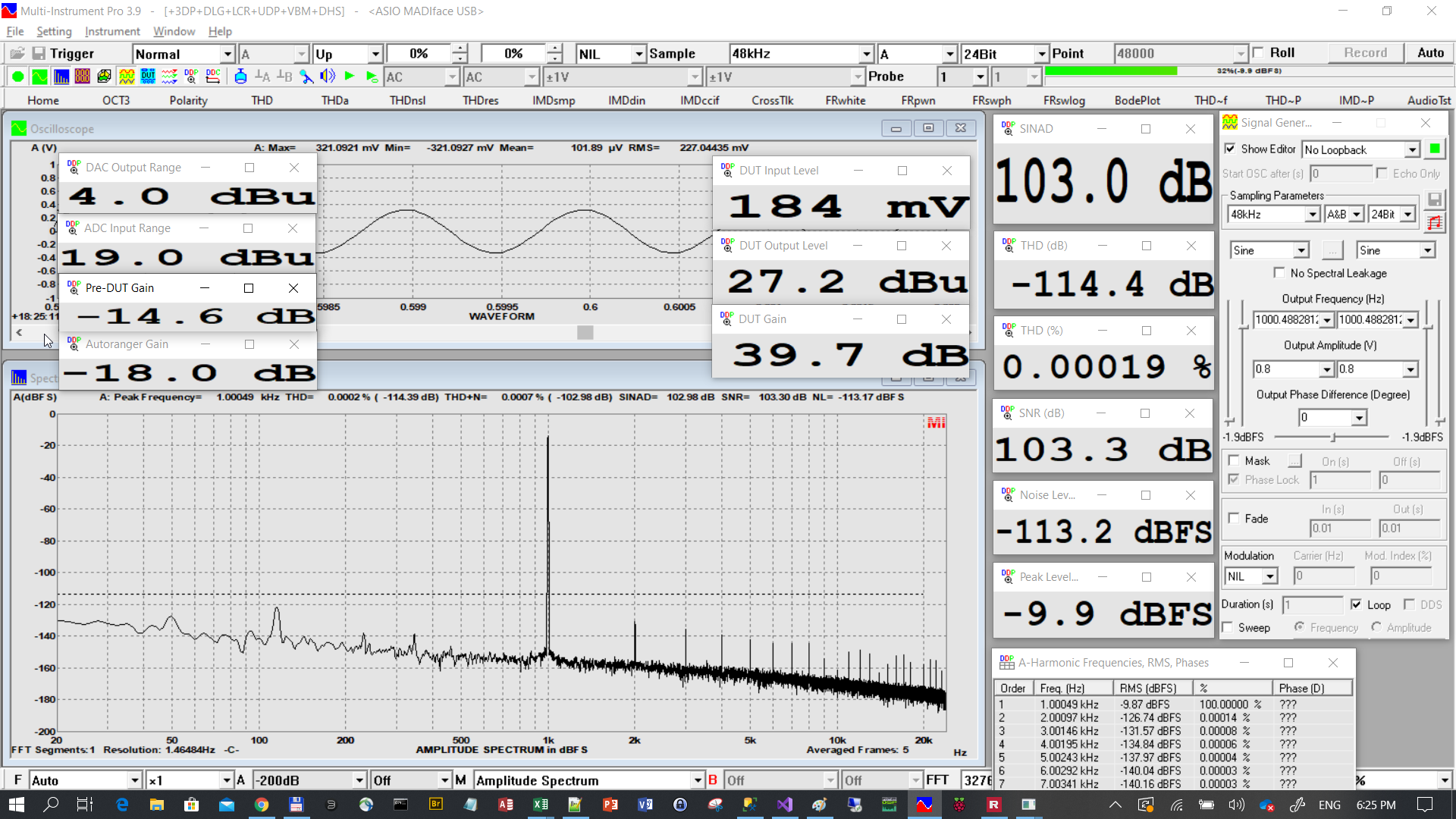Open the 48kHz sampling rate dropdown in toolbar
The width and height of the screenshot is (1456, 819).
867,54
